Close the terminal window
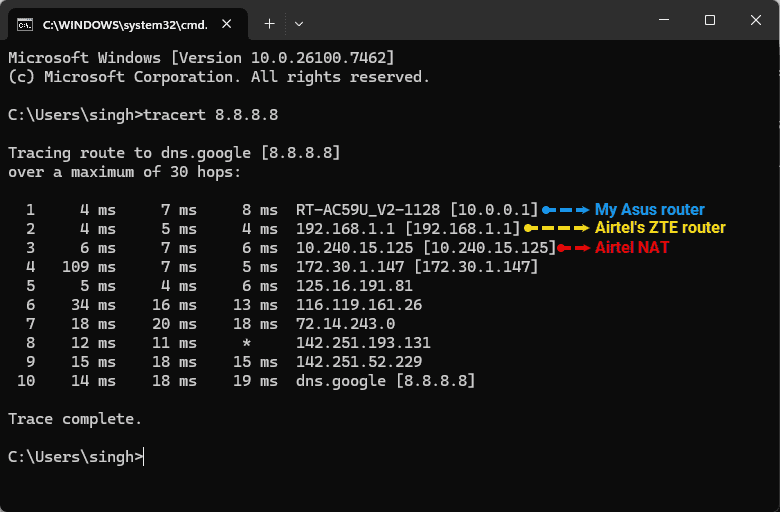 click(755, 21)
